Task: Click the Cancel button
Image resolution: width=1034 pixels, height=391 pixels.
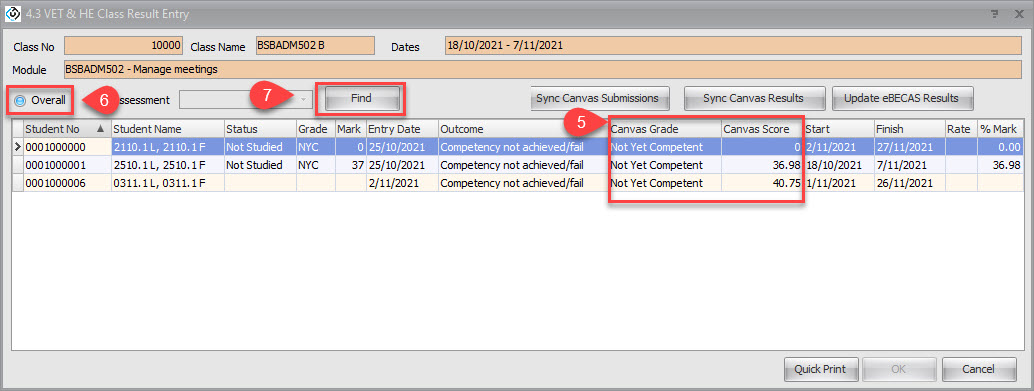Action: (979, 369)
